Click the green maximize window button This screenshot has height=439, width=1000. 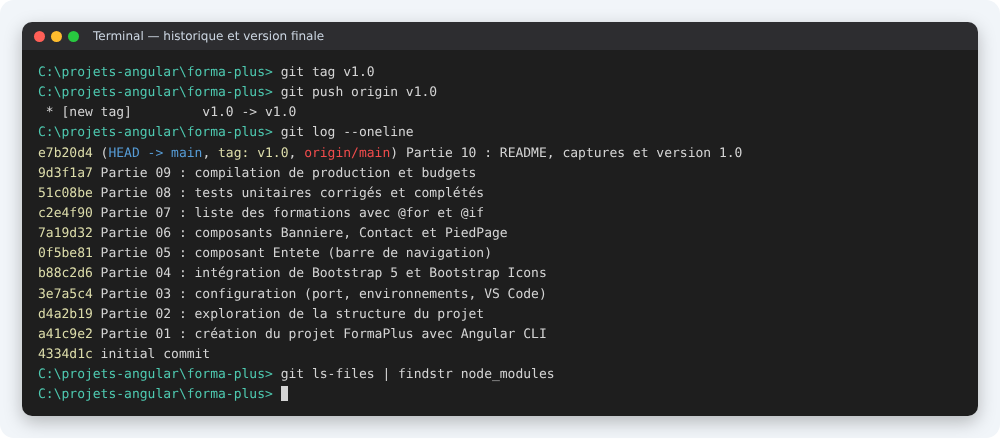click(73, 36)
